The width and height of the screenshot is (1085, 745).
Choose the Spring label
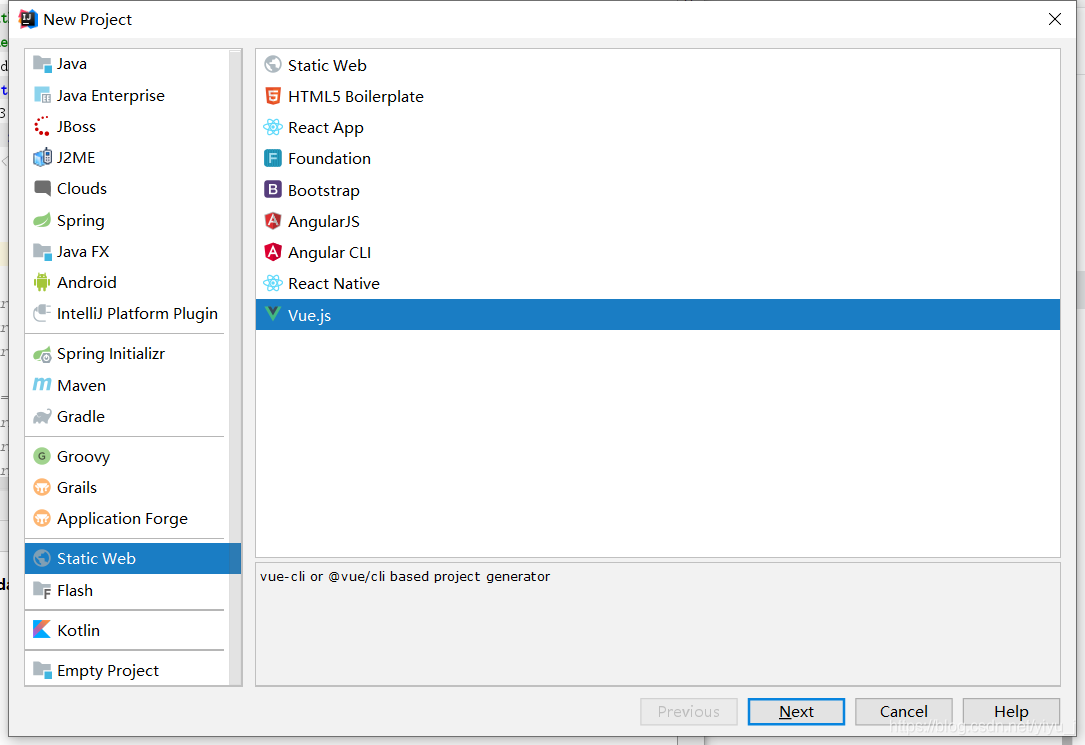(x=81, y=221)
